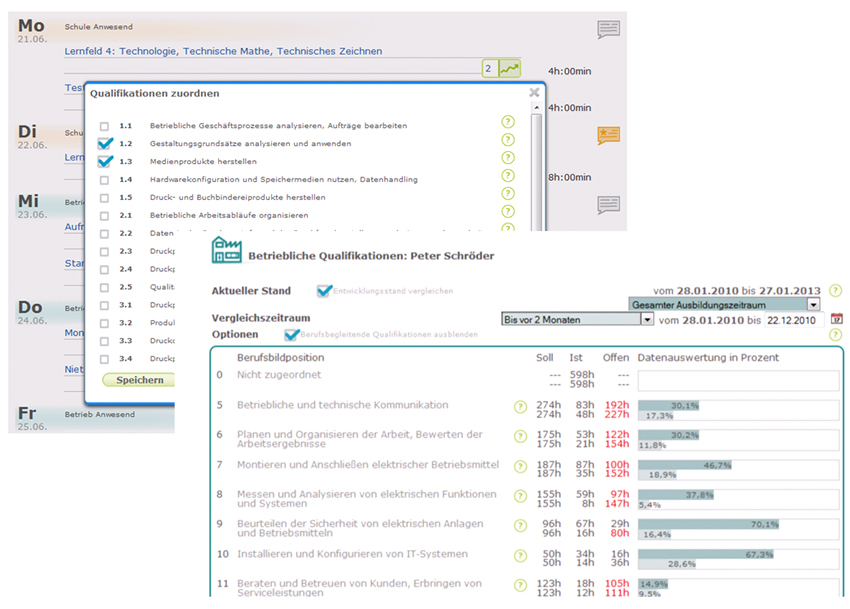Viewport: 850px width, 609px height.
Task: Show help for Installieren und Konfigurieren von IT-Systemen
Action: point(520,556)
